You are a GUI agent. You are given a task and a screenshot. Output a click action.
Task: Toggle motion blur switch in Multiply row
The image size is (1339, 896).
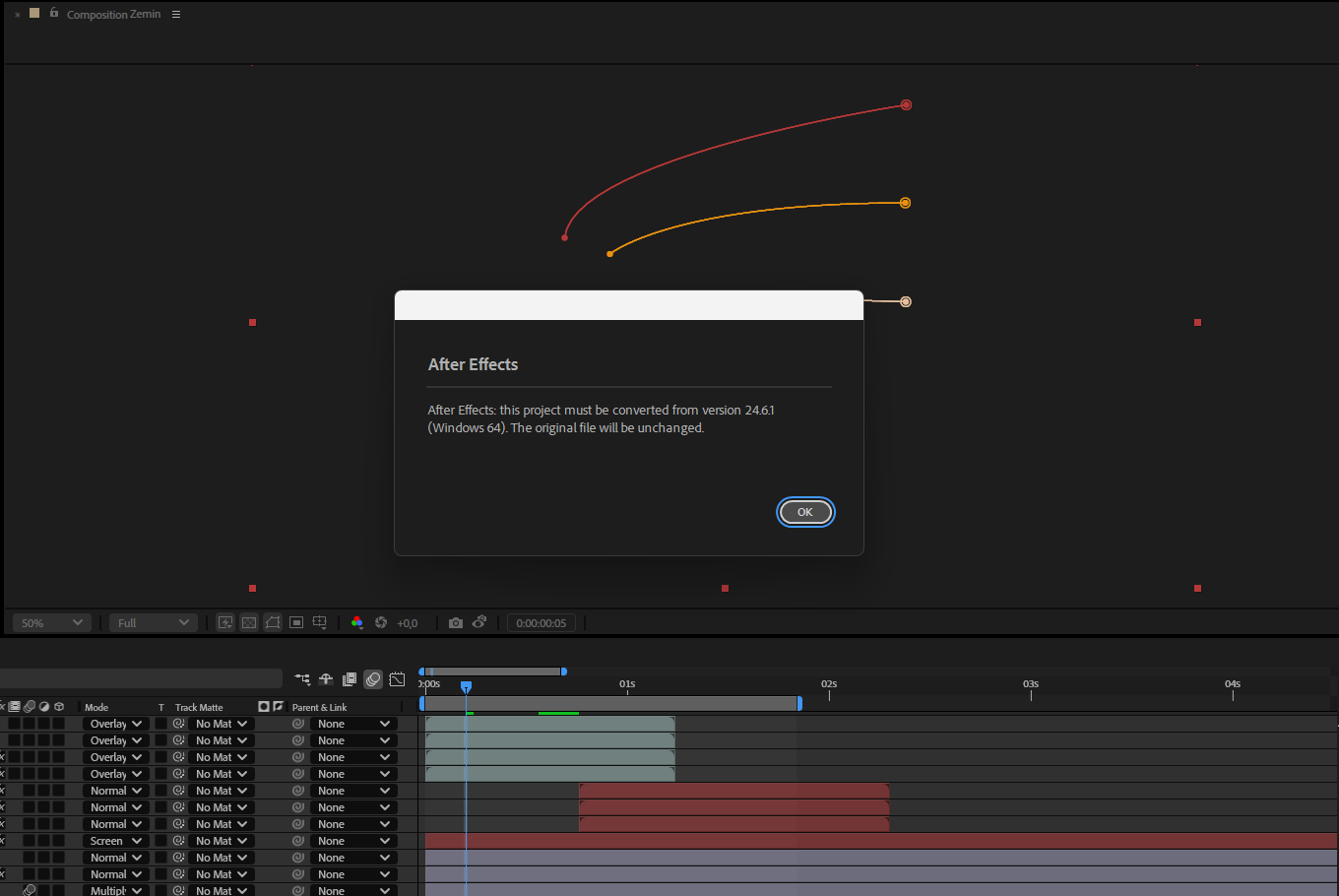click(30, 890)
